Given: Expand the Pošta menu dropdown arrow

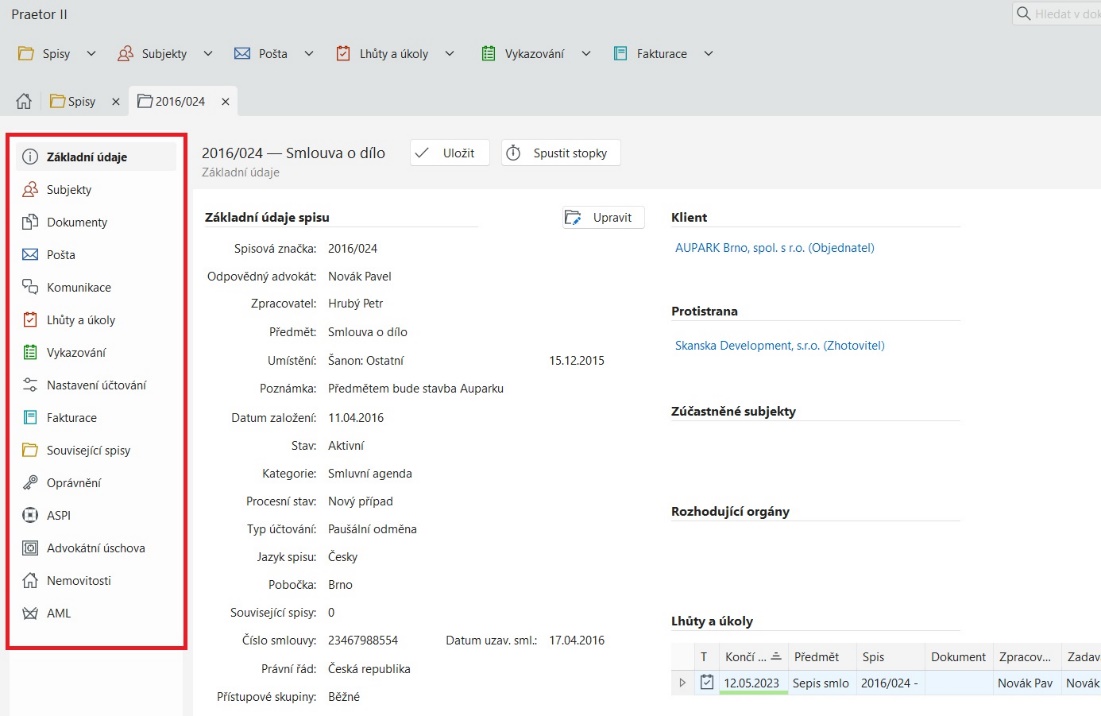Looking at the screenshot, I should pos(309,54).
